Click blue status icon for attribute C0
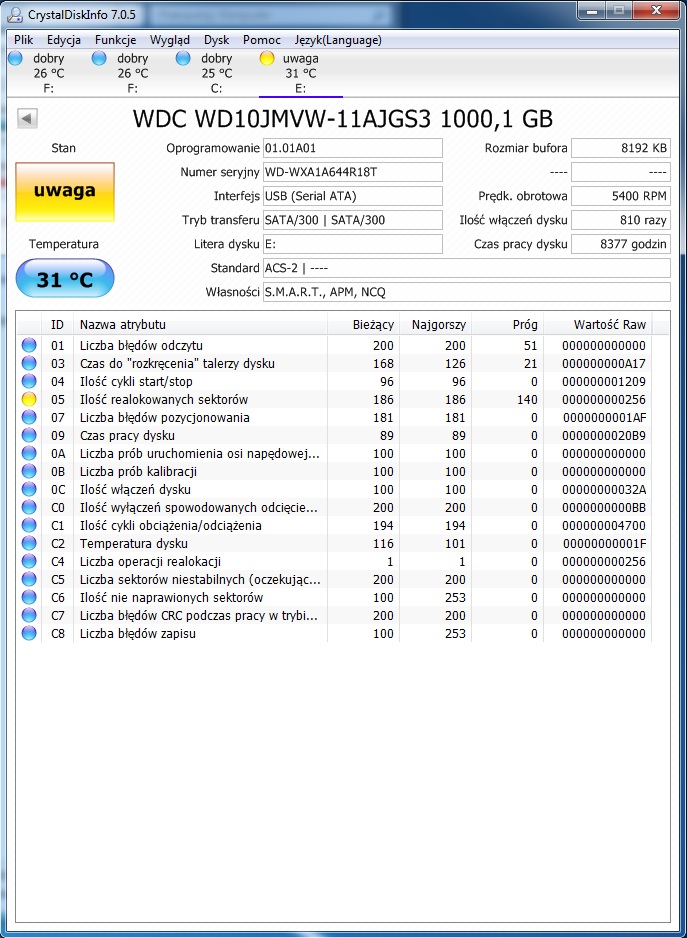Screen dimensions: 687x938 point(29,507)
